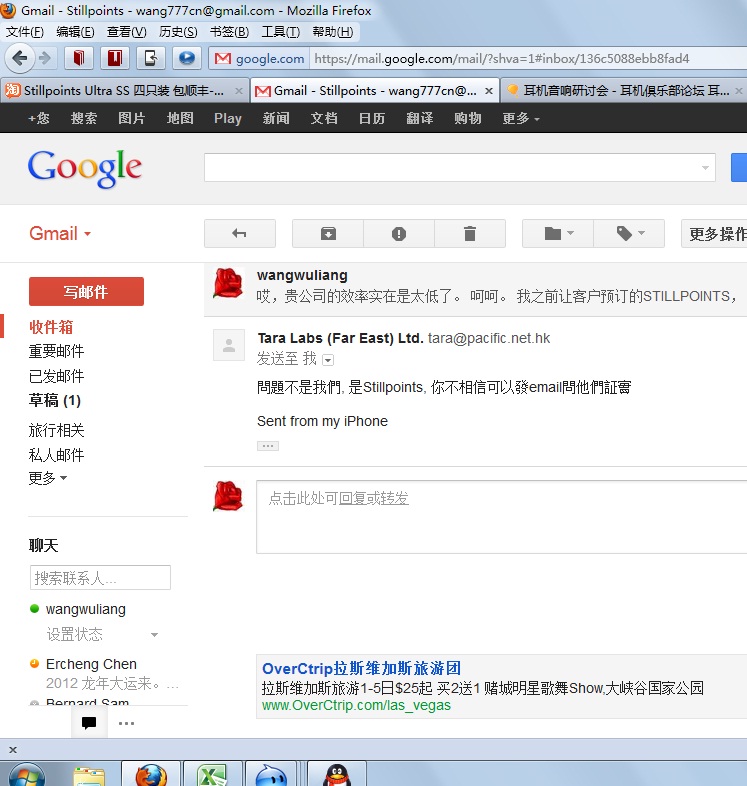Delete the conversation with trash icon

(x=470, y=234)
